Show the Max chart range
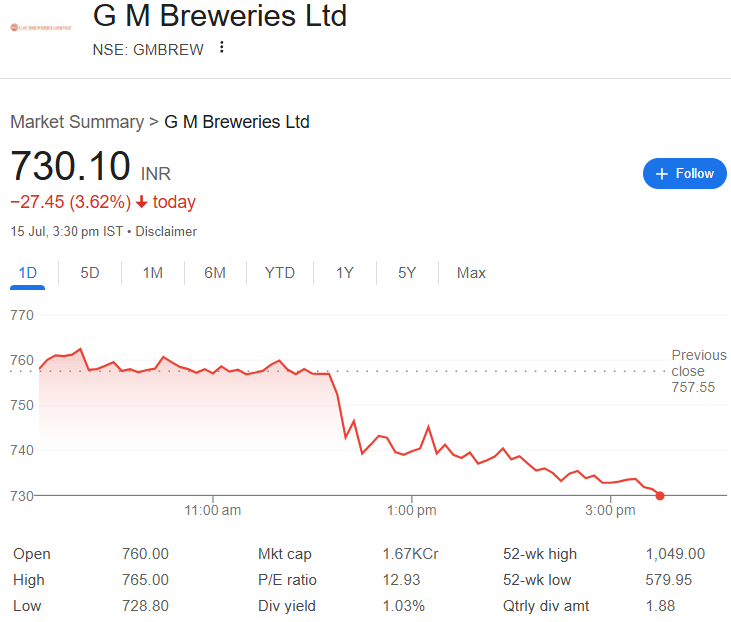The height and width of the screenshot is (622, 731). (x=471, y=273)
